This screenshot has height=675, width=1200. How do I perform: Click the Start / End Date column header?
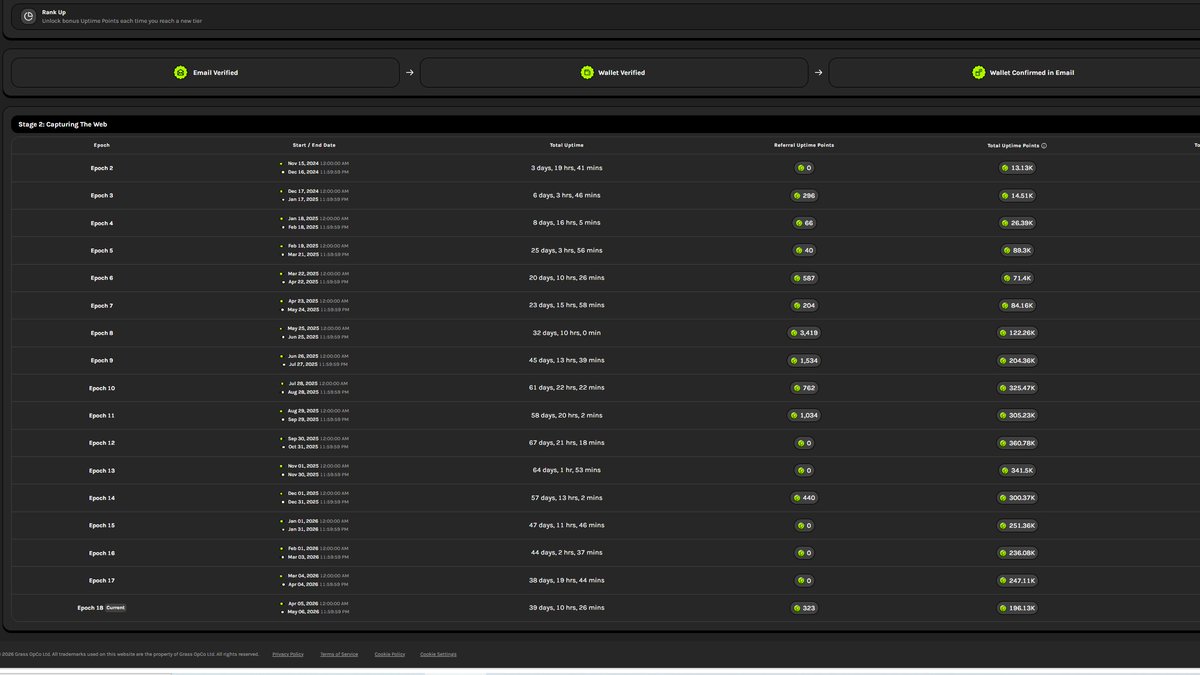(x=314, y=145)
